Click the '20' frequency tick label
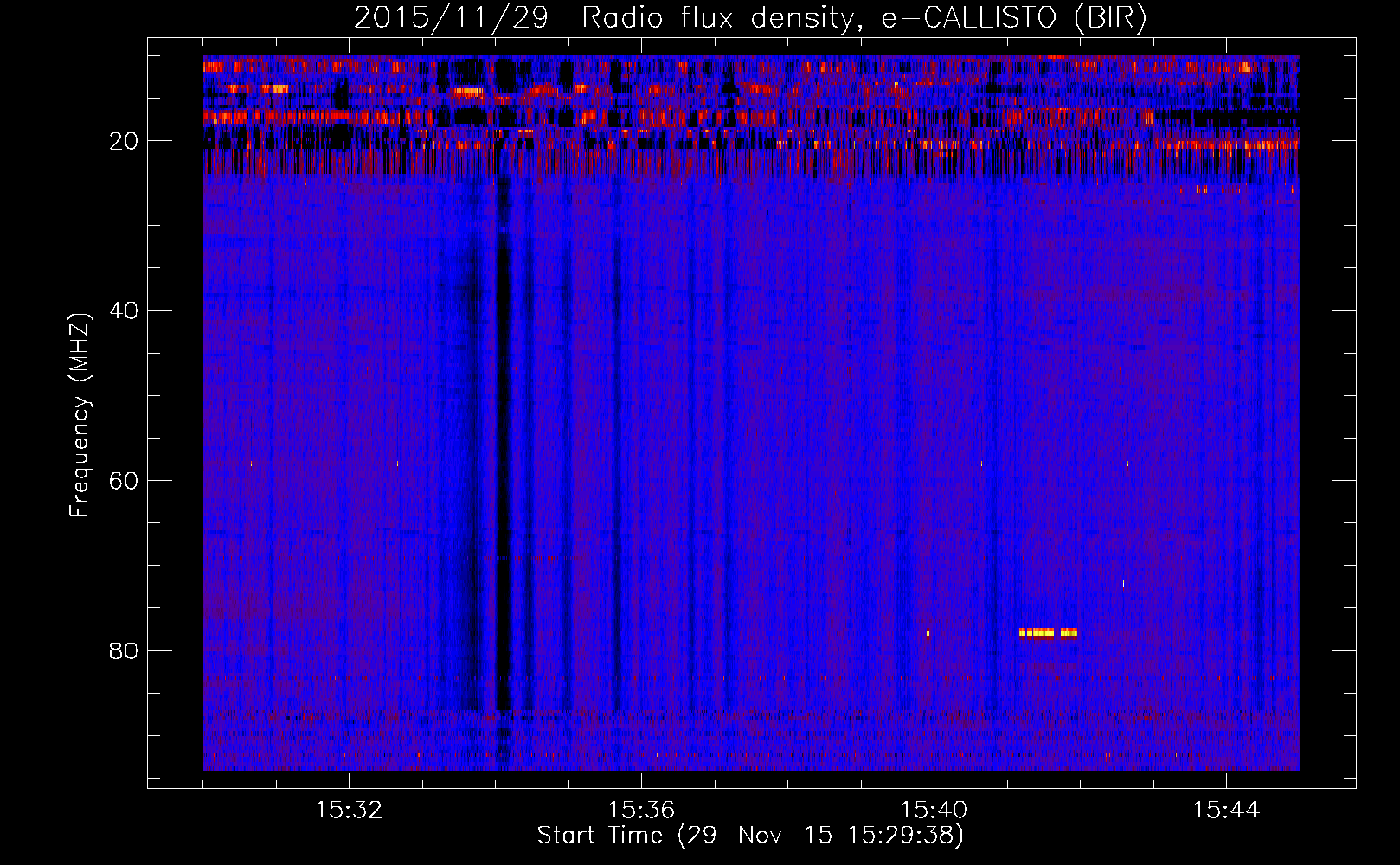This screenshot has height=865, width=1400. tap(125, 141)
